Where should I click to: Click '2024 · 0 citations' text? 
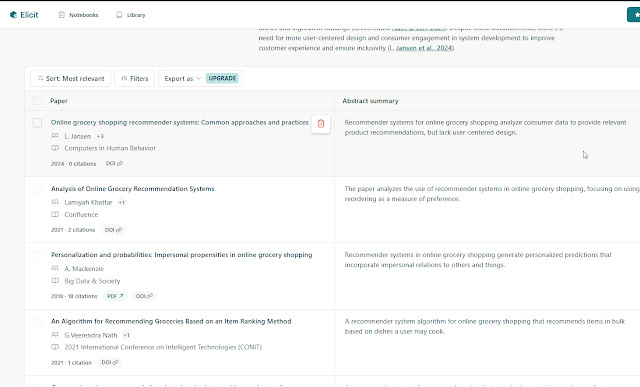pos(73,164)
